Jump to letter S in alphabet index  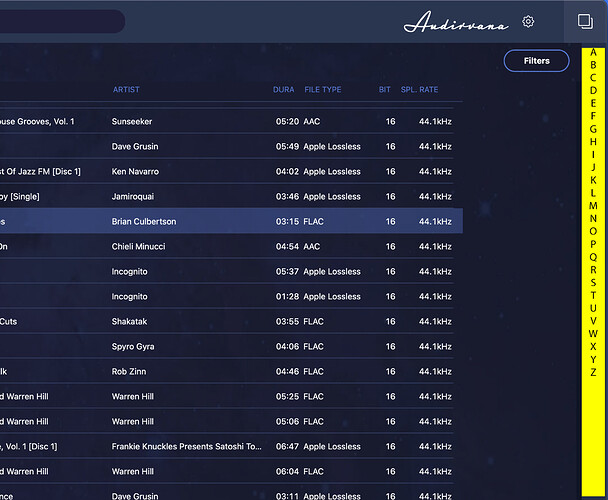tap(593, 282)
